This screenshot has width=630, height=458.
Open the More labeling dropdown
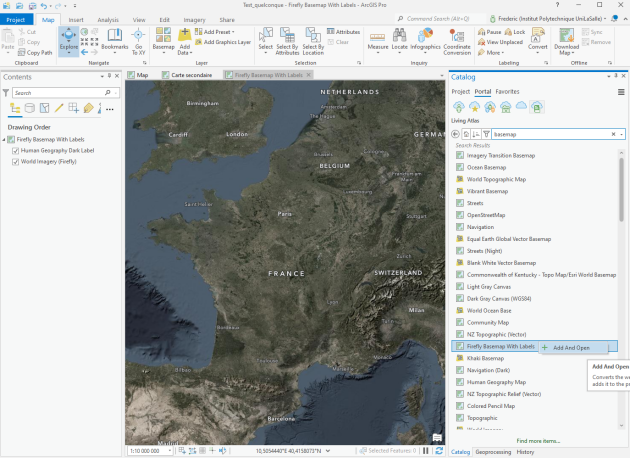click(491, 53)
